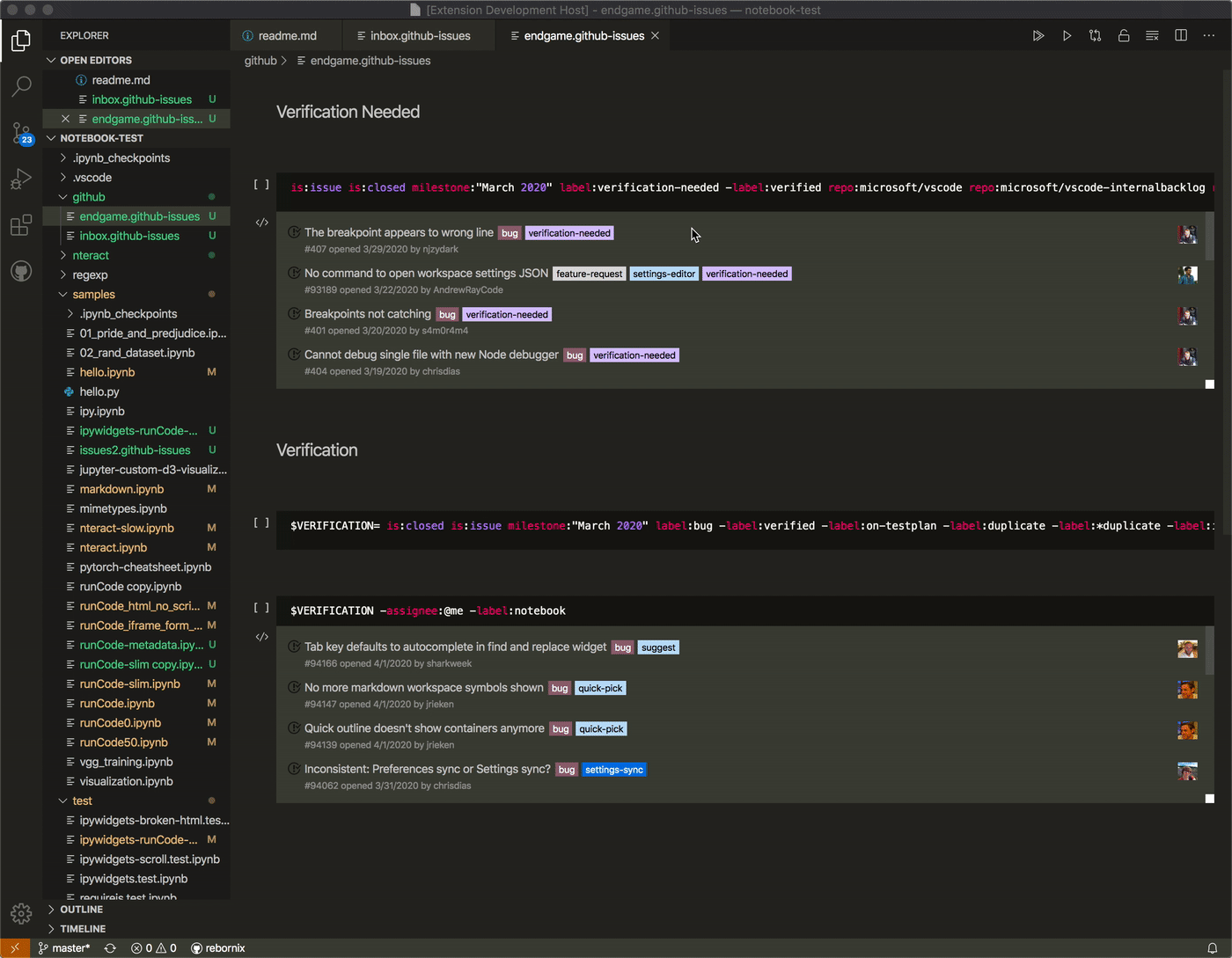The height and width of the screenshot is (958, 1232).
Task: Open readme.md from Open Editors list
Action: [x=121, y=80]
